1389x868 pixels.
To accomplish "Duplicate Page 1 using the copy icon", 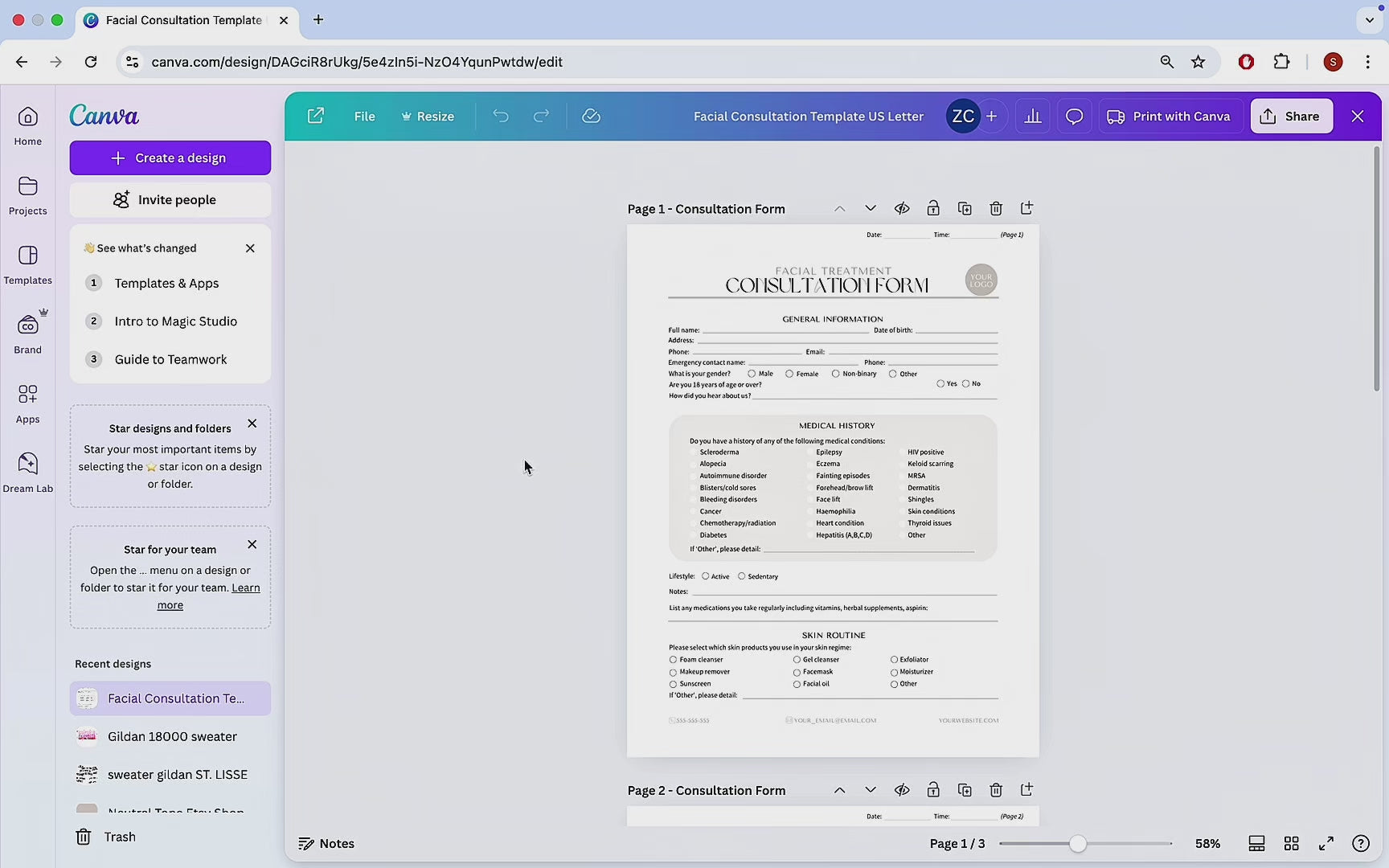I will (x=965, y=209).
